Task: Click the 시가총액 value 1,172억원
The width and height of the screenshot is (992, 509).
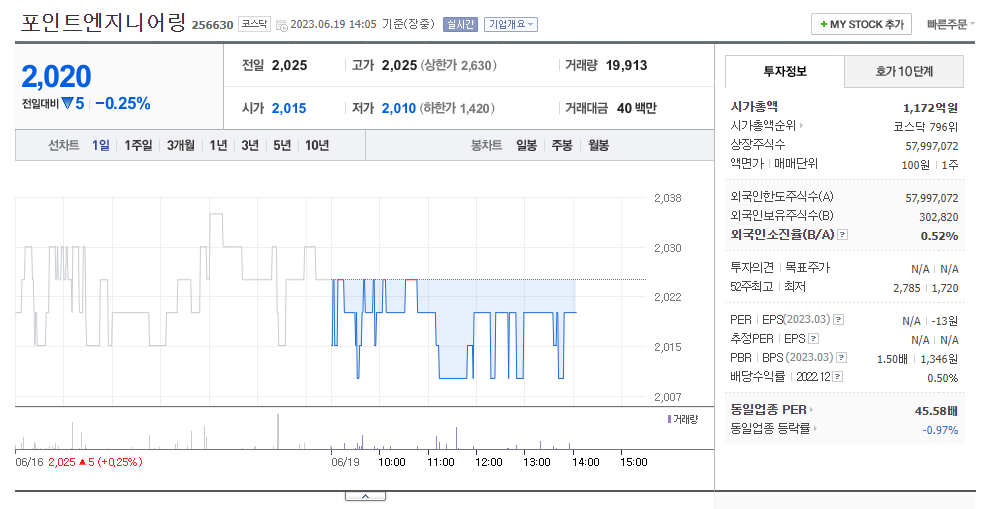Action: pyautogui.click(x=930, y=108)
